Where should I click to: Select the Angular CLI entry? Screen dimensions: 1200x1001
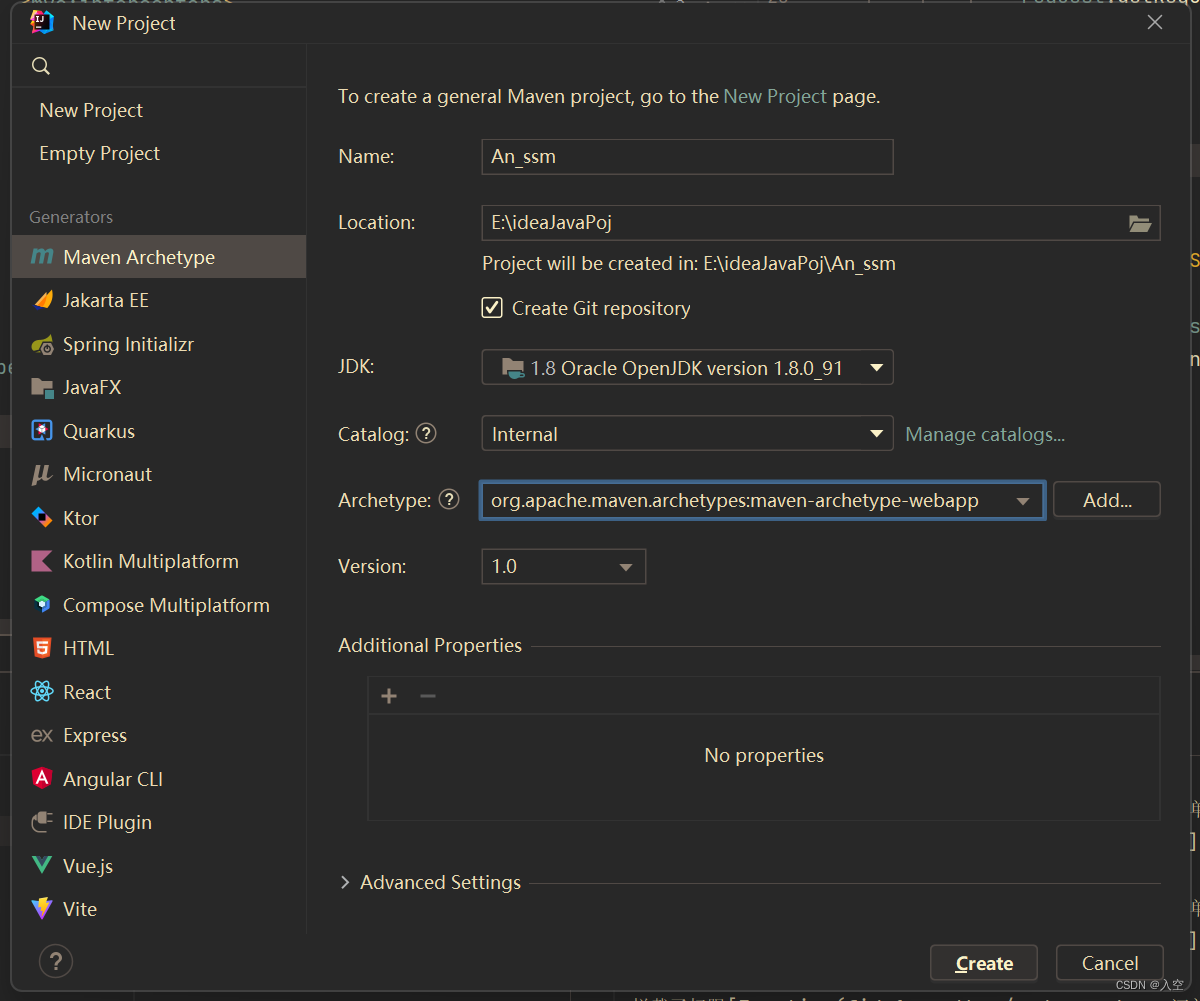159,779
